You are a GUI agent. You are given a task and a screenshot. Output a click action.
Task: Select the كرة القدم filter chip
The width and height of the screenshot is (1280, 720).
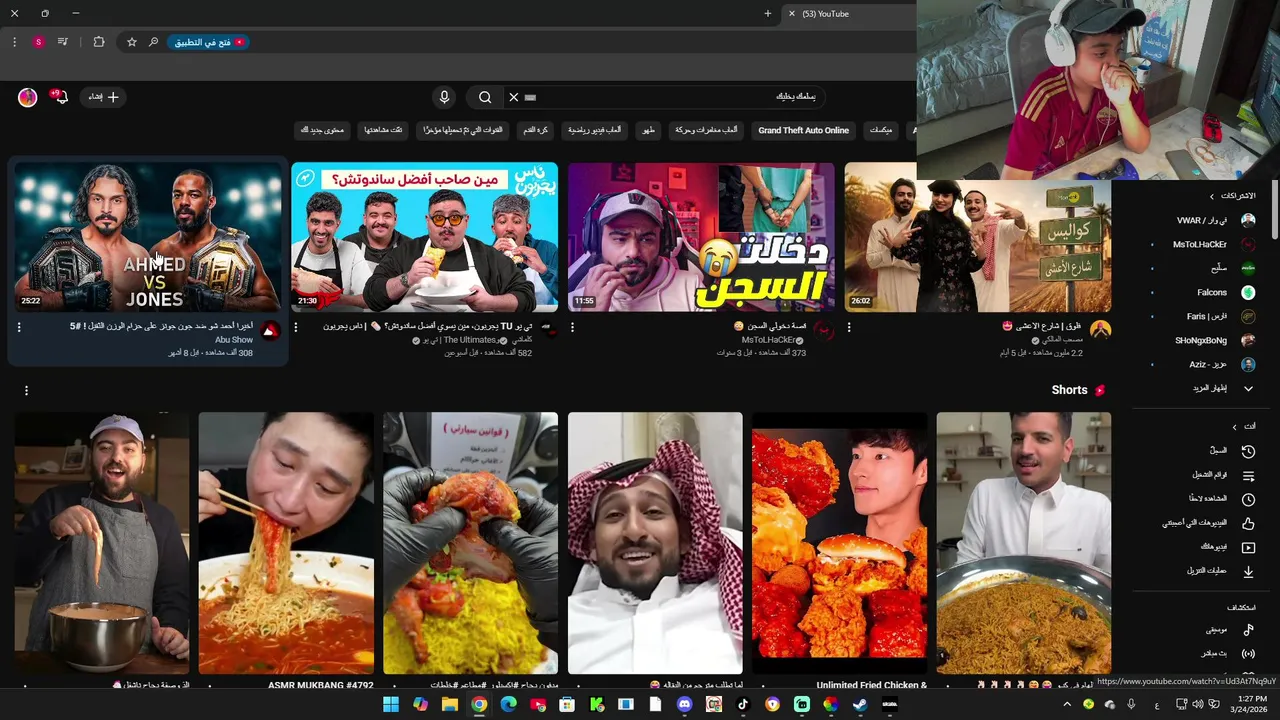[x=535, y=130]
